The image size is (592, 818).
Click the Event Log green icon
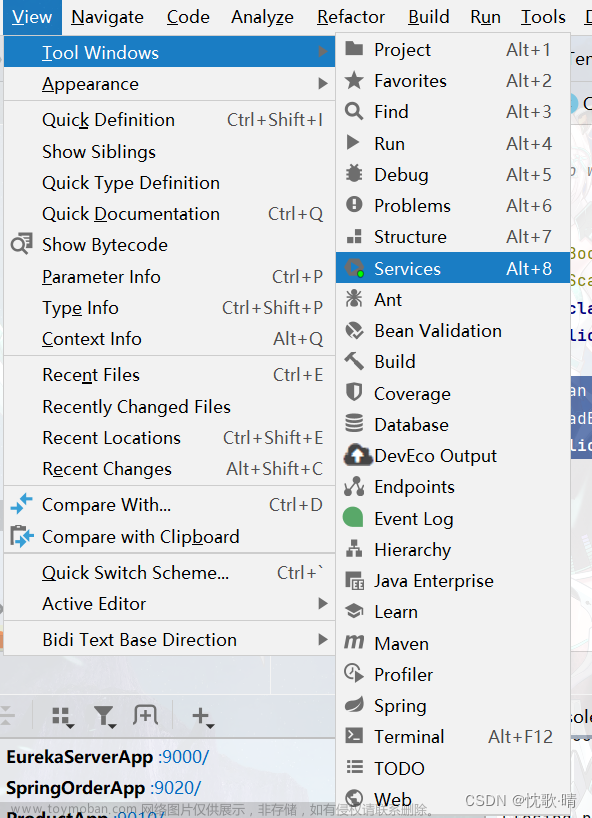353,517
